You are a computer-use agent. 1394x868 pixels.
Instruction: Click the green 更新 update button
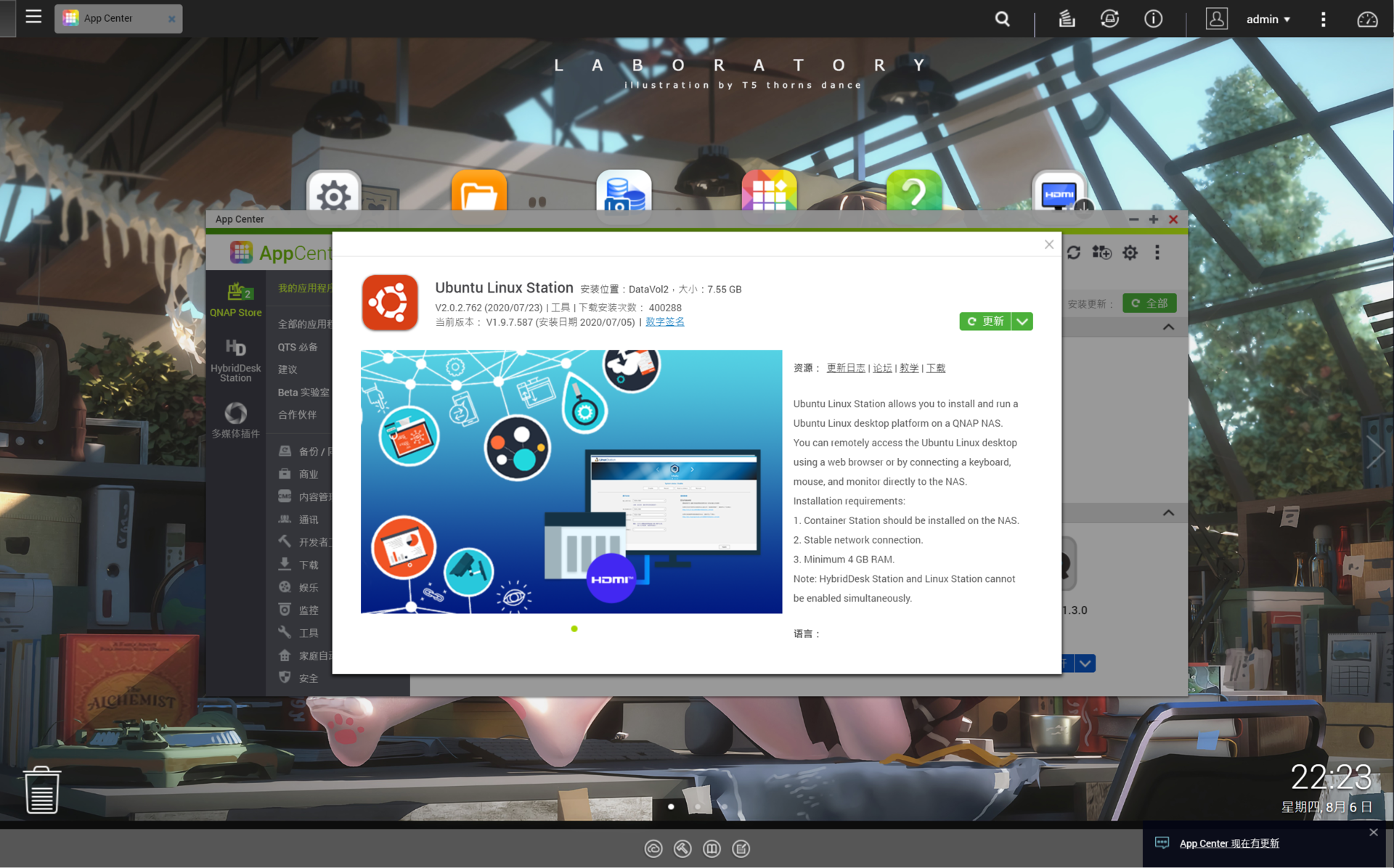click(985, 322)
